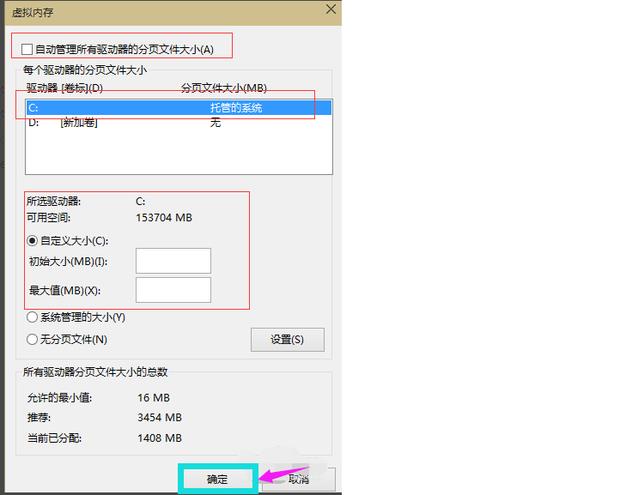Screen dimensions: 620x495
Task: Click the 153704 MB free space value
Action: coord(164,217)
